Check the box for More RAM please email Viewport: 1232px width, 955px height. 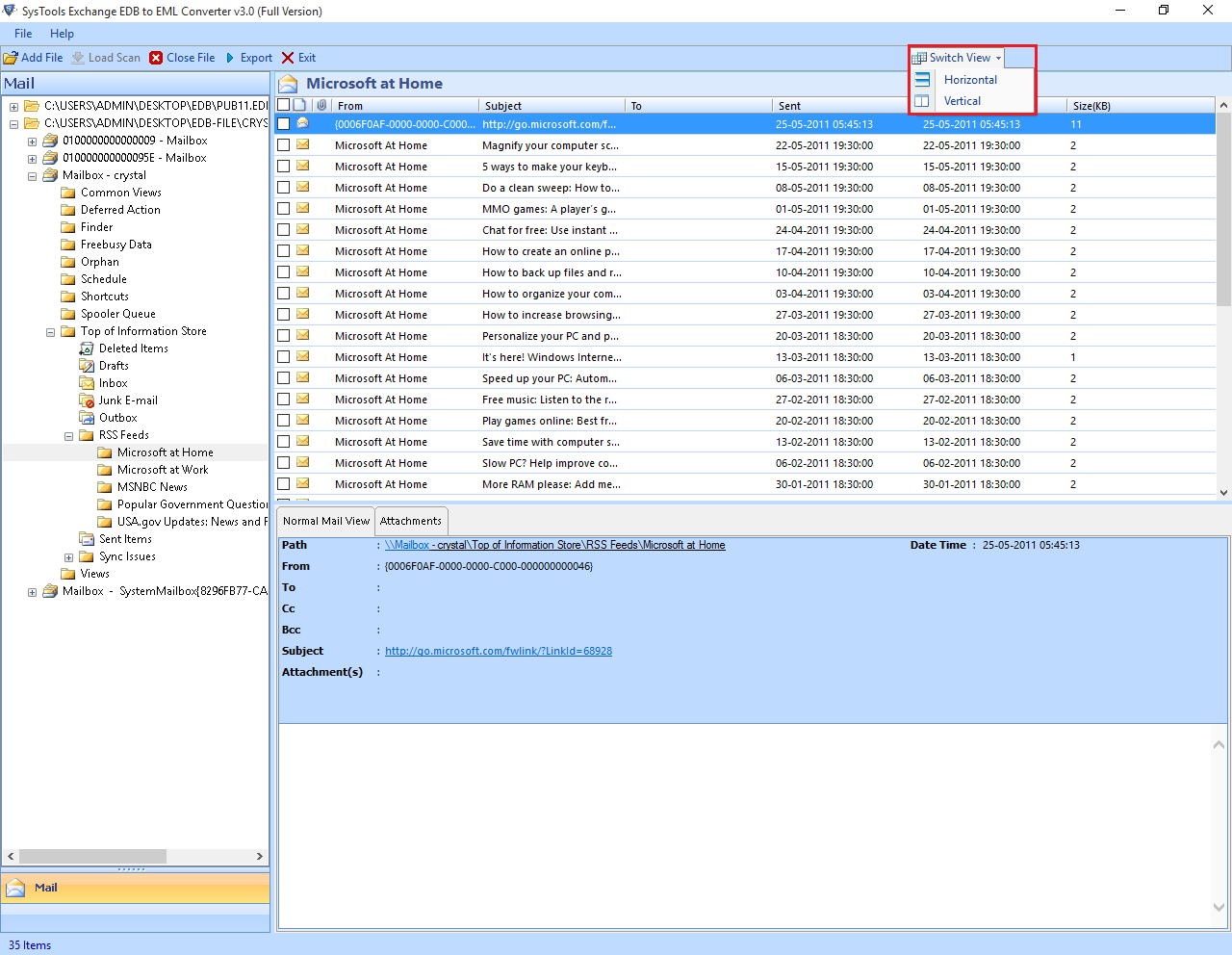point(283,484)
